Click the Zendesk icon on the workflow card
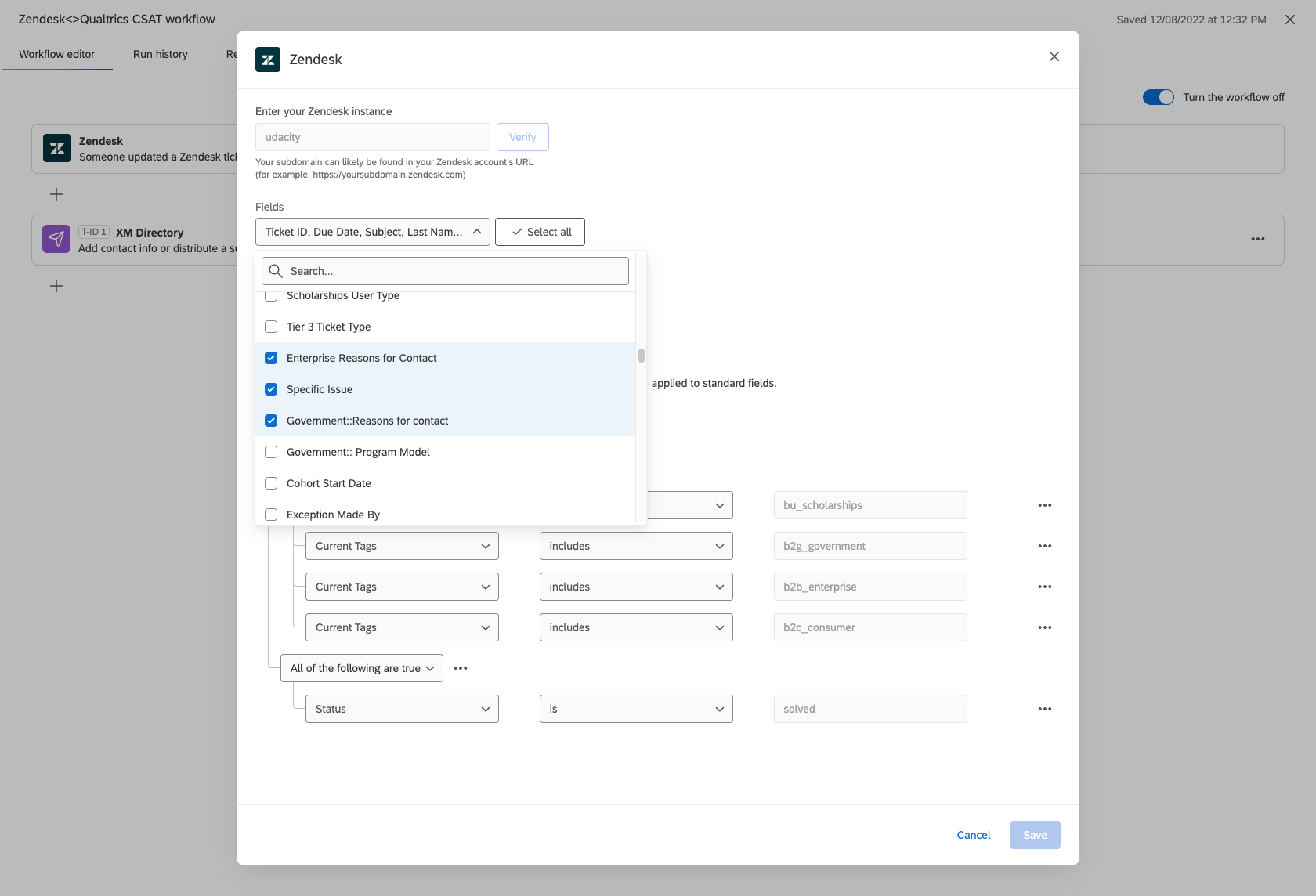The width and height of the screenshot is (1316, 896). click(x=57, y=148)
